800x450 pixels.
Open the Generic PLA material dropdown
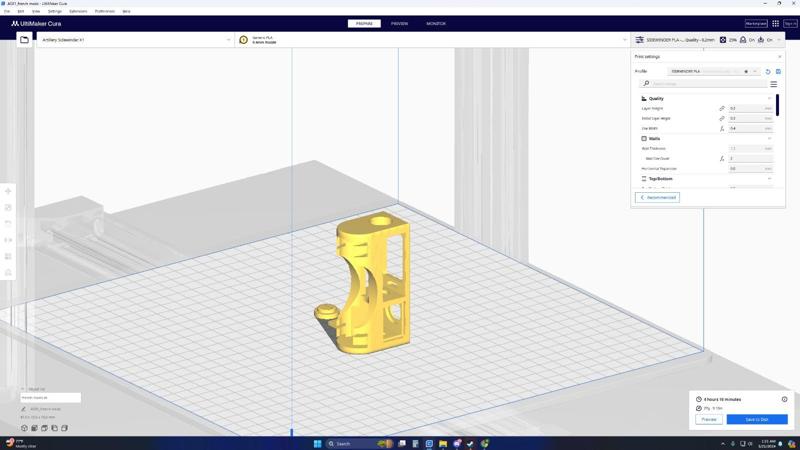[433, 40]
